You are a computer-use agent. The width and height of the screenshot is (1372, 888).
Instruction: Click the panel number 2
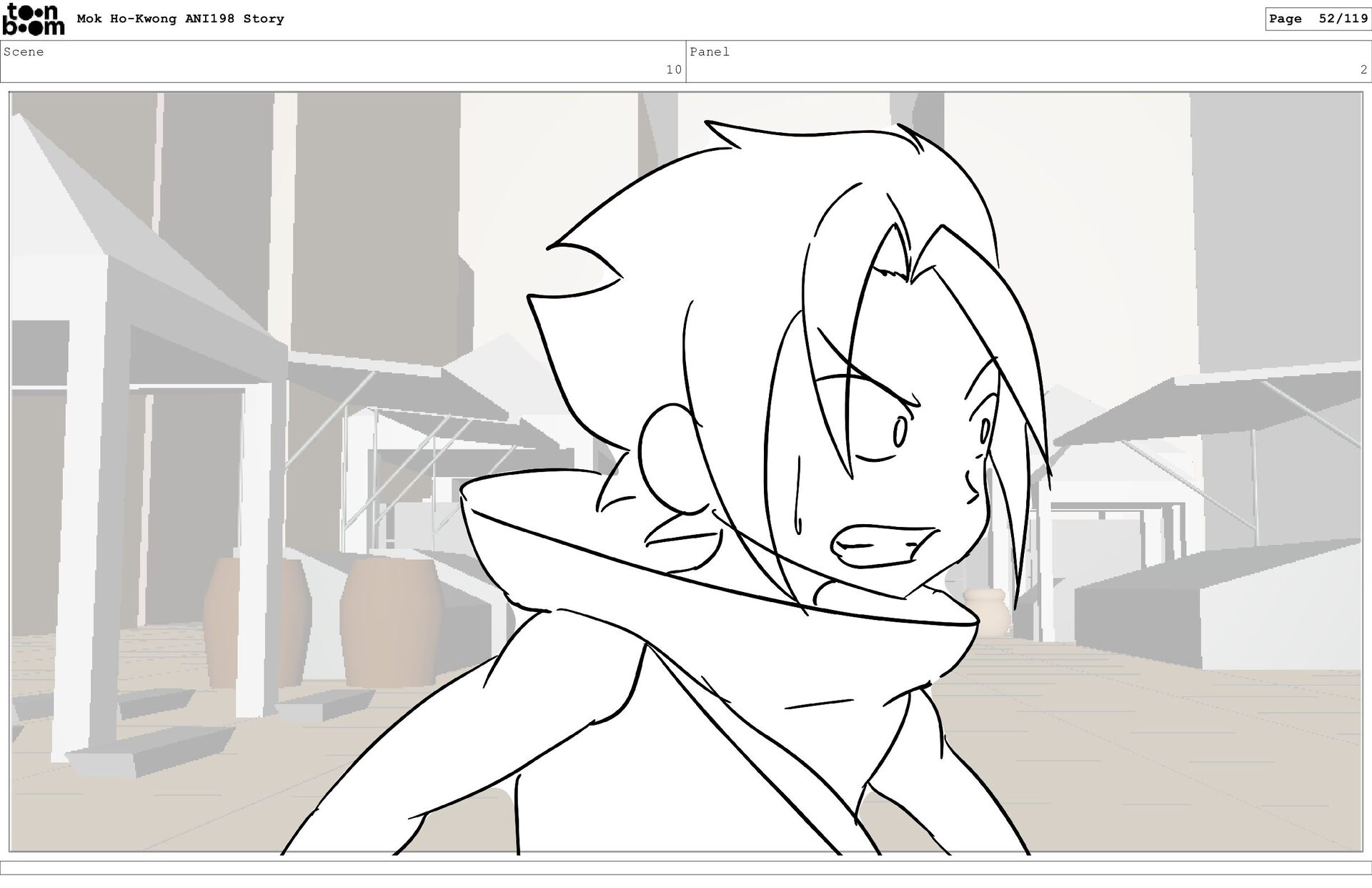pyautogui.click(x=1363, y=69)
